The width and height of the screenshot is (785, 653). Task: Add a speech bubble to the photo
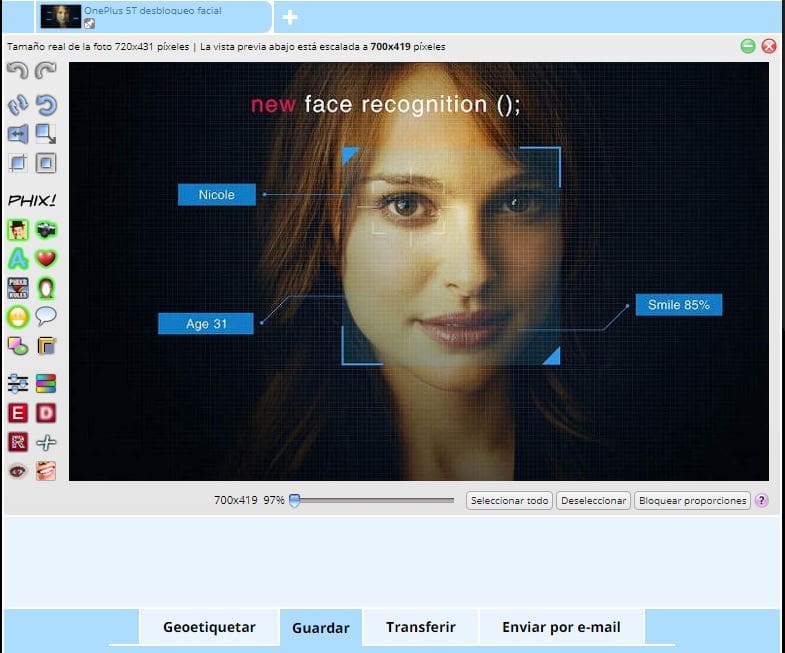46,317
